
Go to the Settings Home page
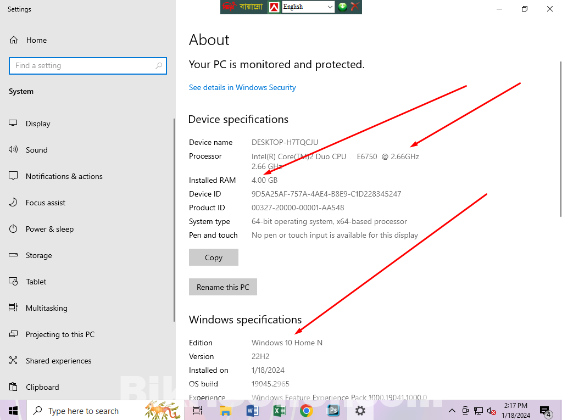pyautogui.click(x=28, y=40)
